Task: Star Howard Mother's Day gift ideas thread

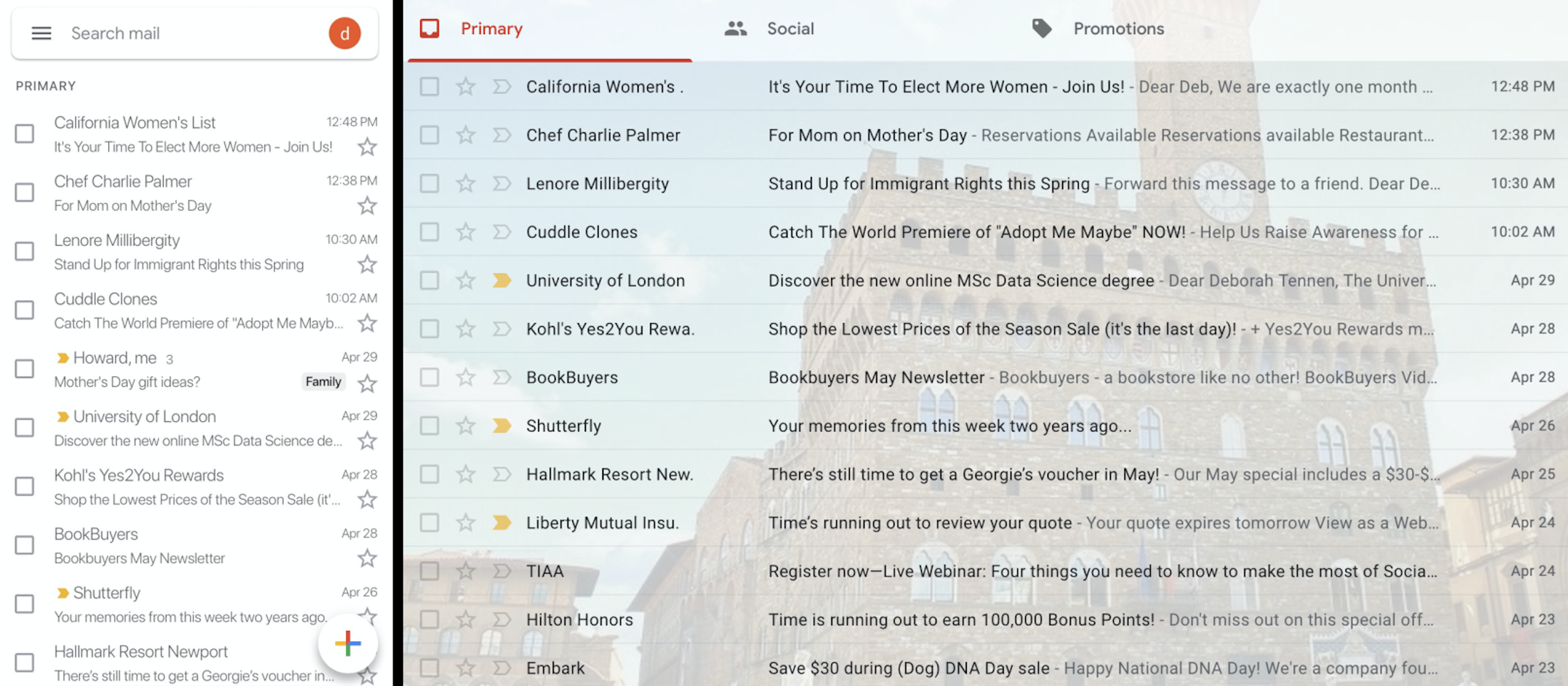Action: 367,383
